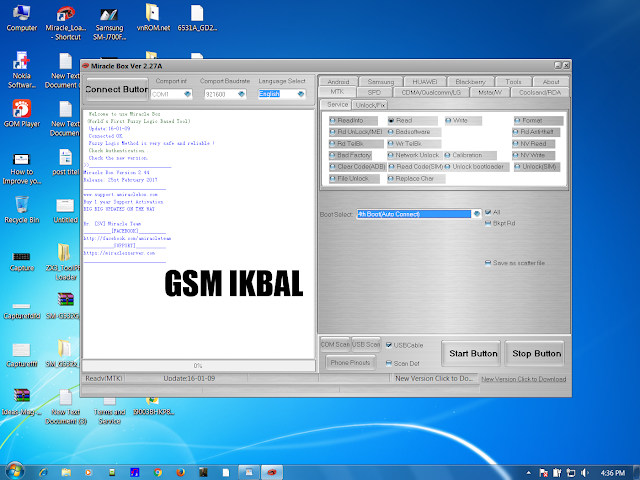Image resolution: width=640 pixels, height=480 pixels.
Task: Open the Nokia Software desktop icon
Action: [x=22, y=69]
